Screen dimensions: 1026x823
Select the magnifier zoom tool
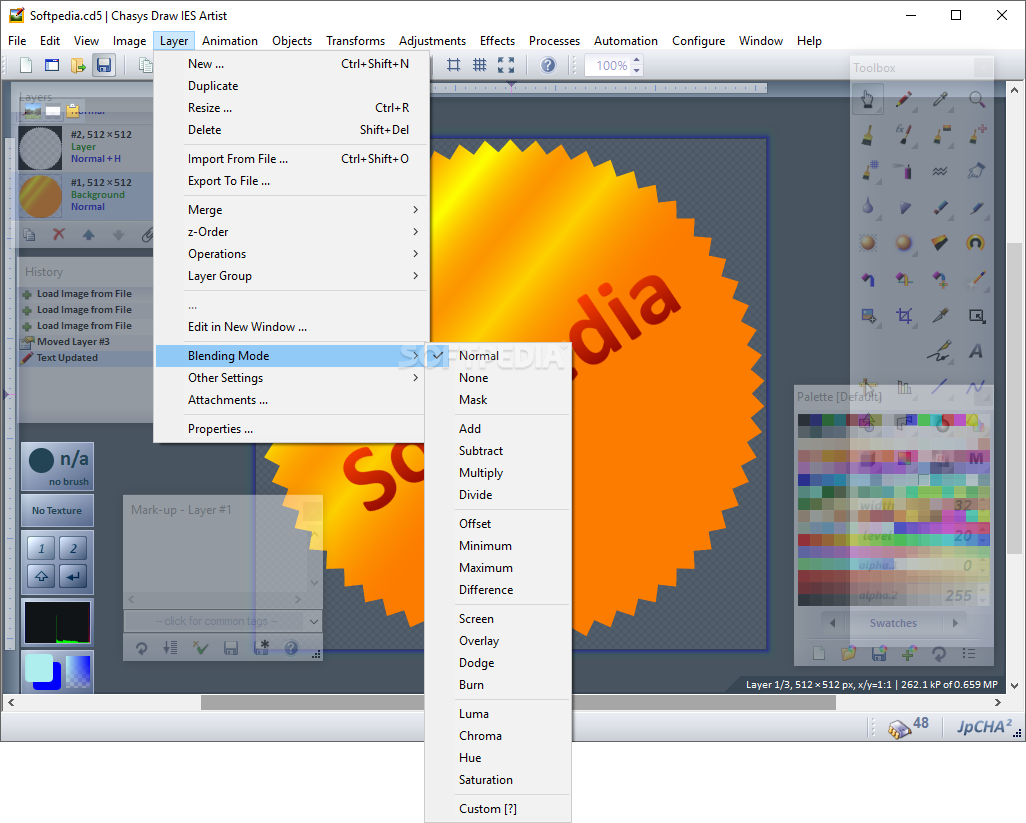pos(977,99)
